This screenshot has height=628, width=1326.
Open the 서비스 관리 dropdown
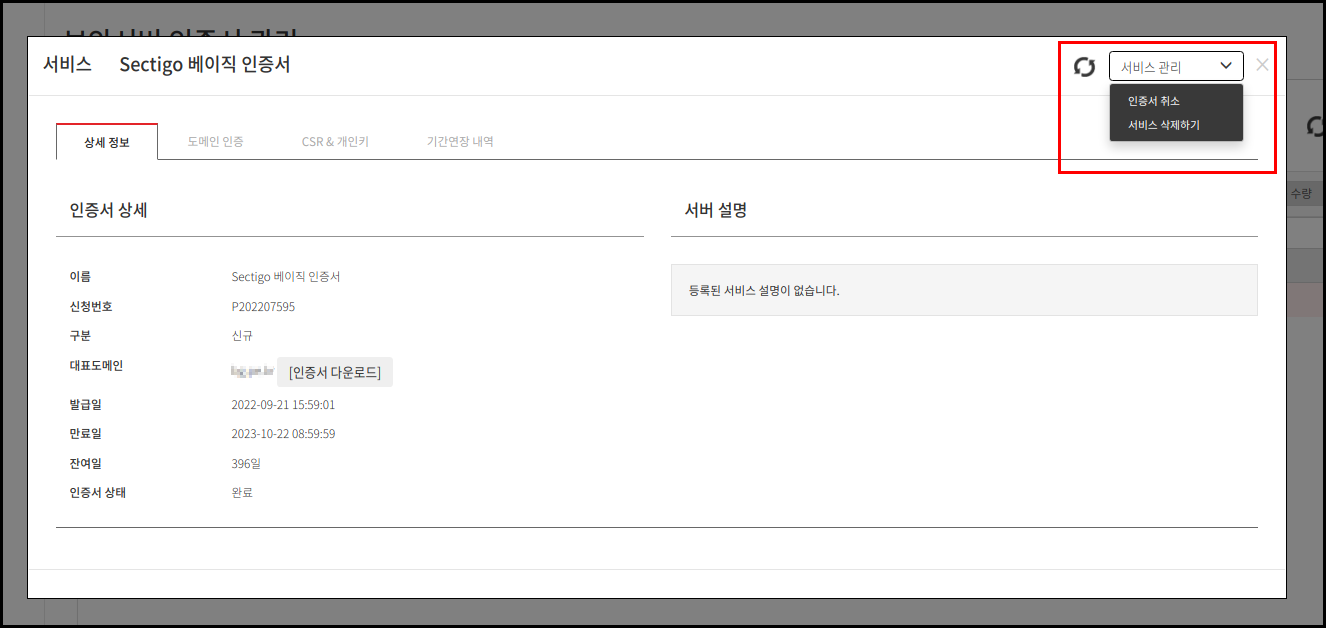[1176, 67]
